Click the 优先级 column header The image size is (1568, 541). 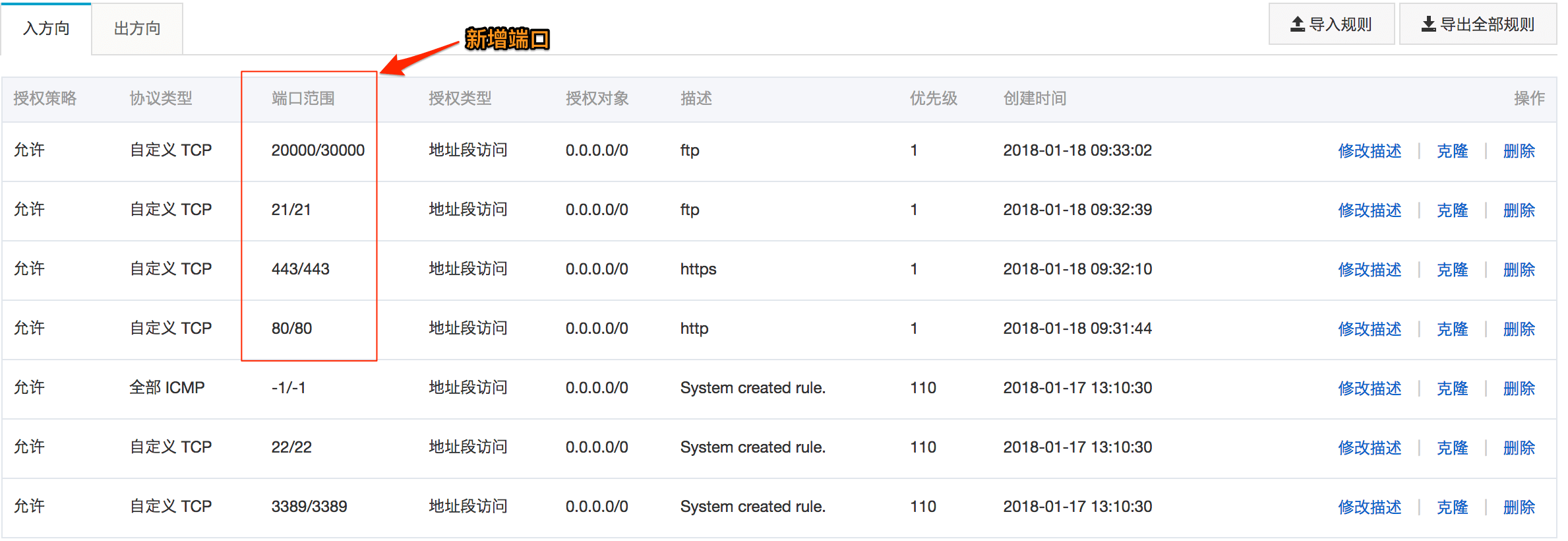[x=934, y=98]
